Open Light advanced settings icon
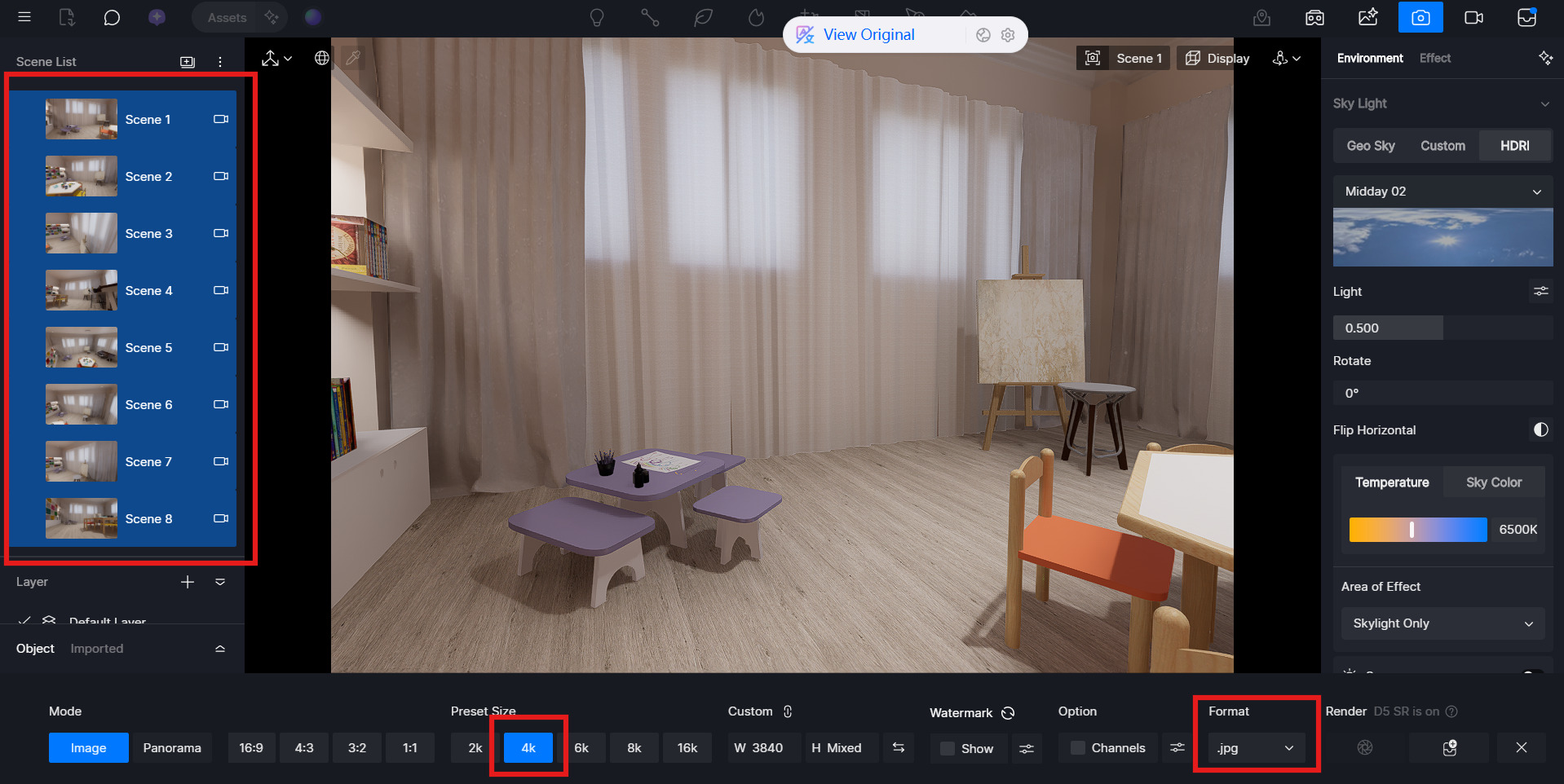Viewport: 1564px width, 784px height. click(x=1540, y=291)
